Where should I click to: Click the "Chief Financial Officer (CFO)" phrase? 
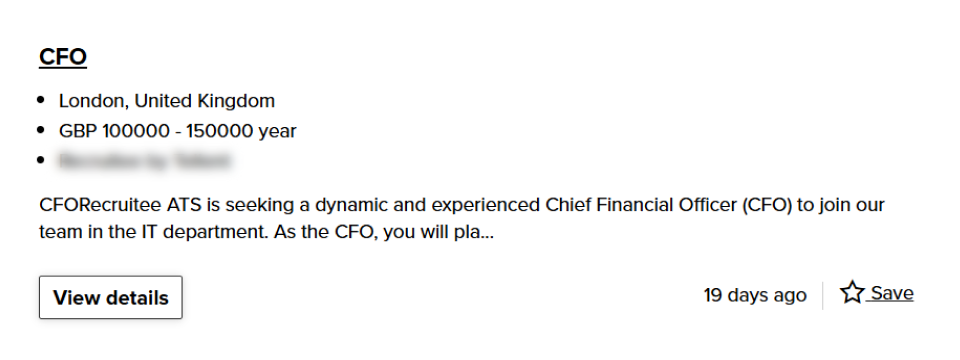tap(669, 204)
